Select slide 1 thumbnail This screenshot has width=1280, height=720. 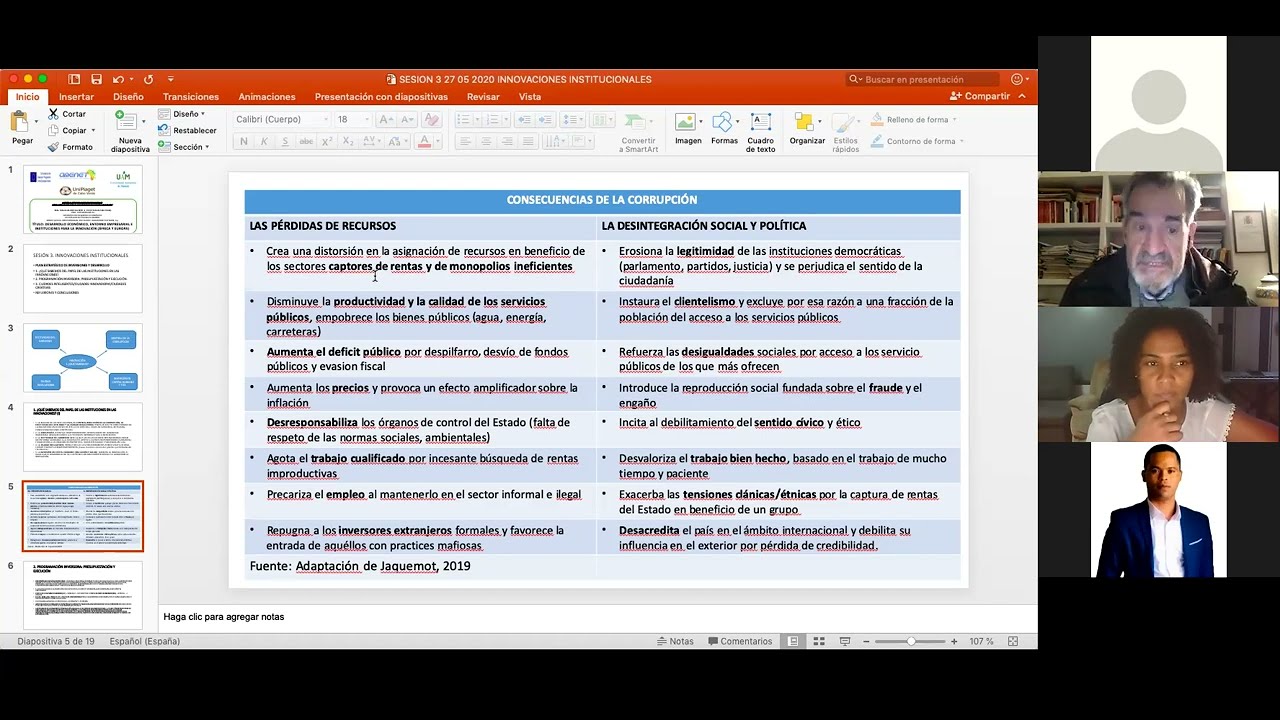(x=83, y=199)
